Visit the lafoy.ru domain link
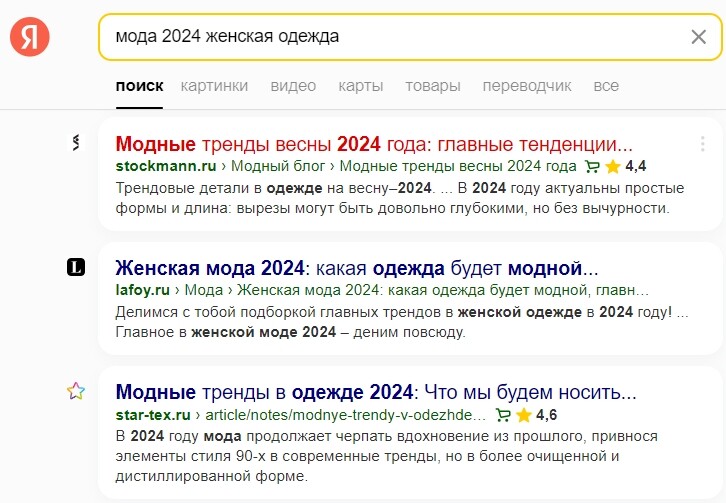Image resolution: width=726 pixels, height=503 pixels. [x=143, y=290]
